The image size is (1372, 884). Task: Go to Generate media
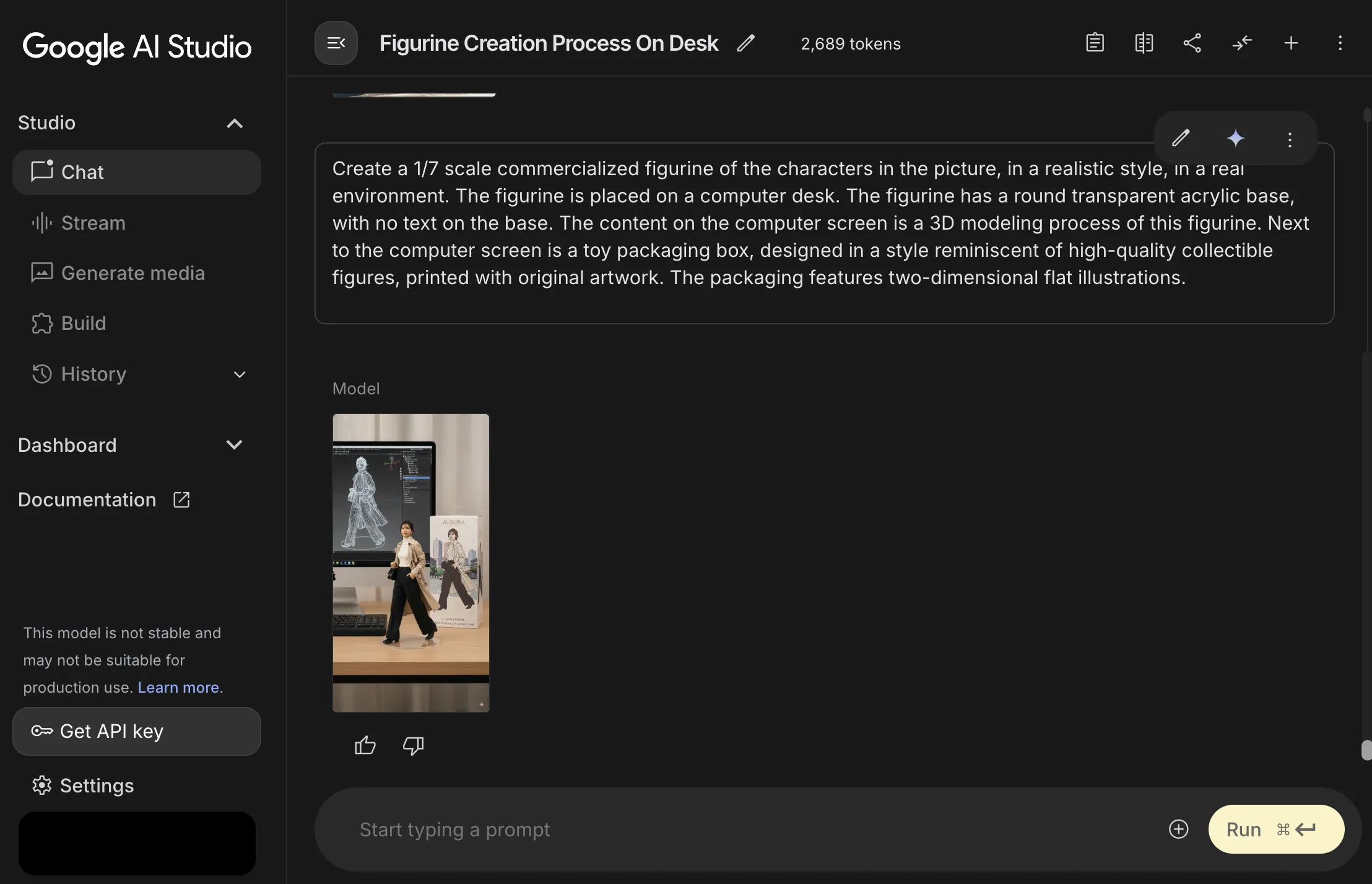[x=132, y=273]
